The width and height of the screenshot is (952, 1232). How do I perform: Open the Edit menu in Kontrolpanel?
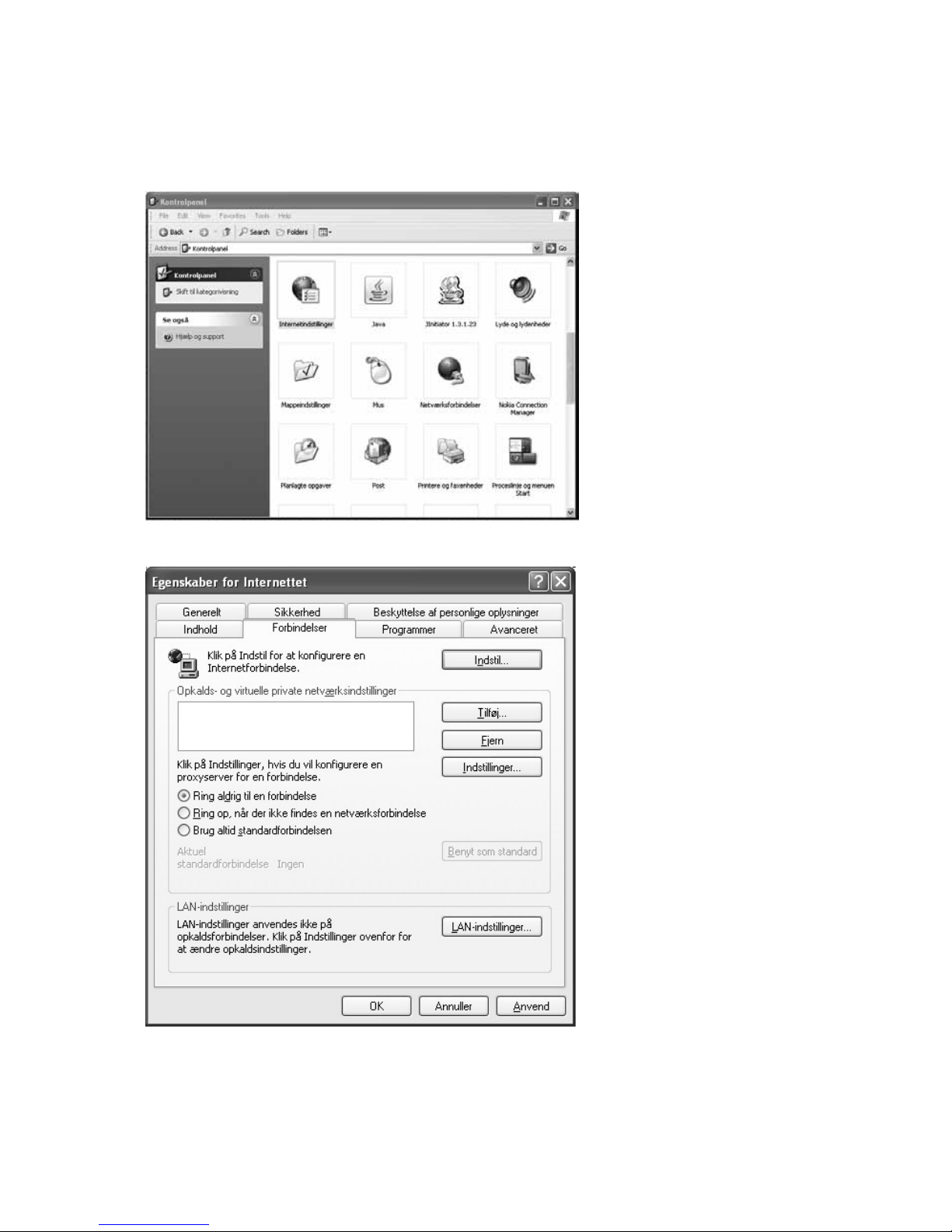[x=183, y=216]
